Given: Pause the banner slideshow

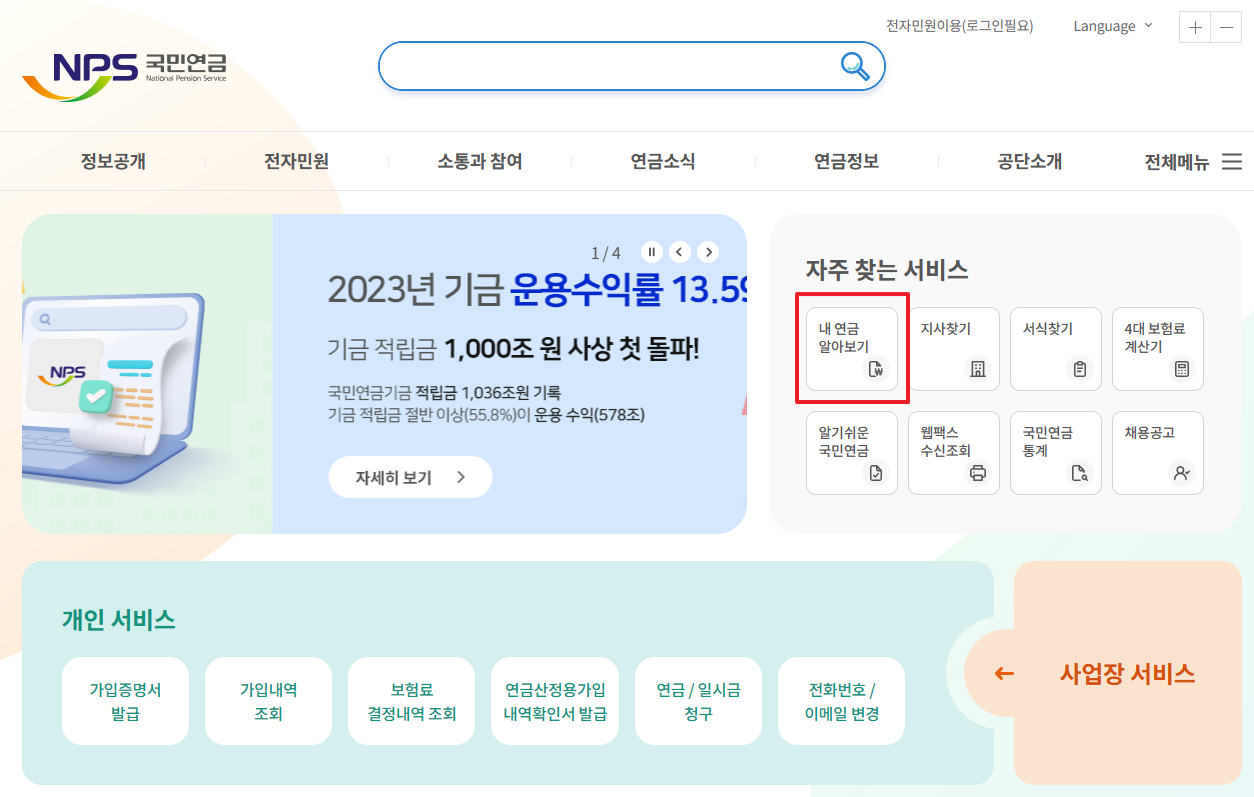Looking at the screenshot, I should 652,252.
